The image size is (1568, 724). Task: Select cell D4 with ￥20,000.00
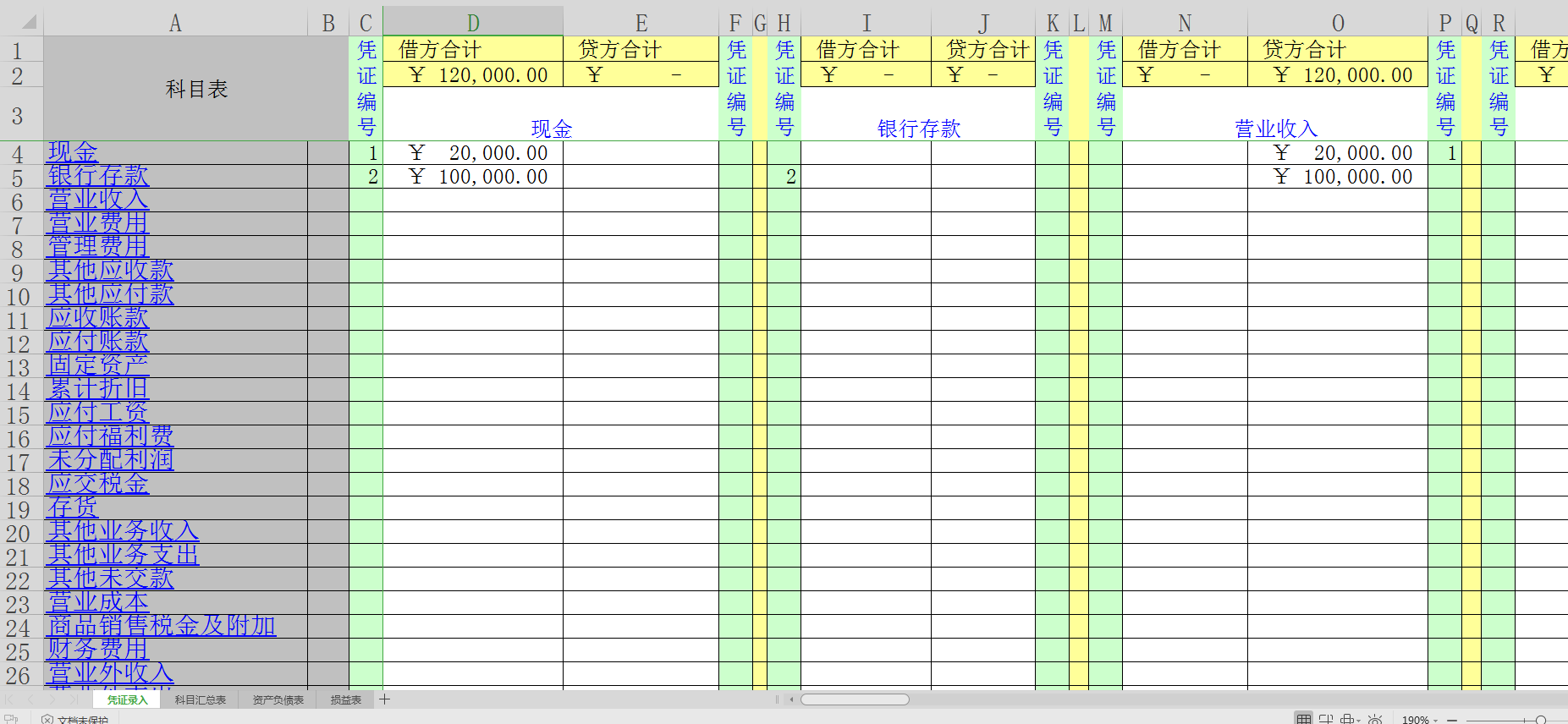tap(473, 153)
